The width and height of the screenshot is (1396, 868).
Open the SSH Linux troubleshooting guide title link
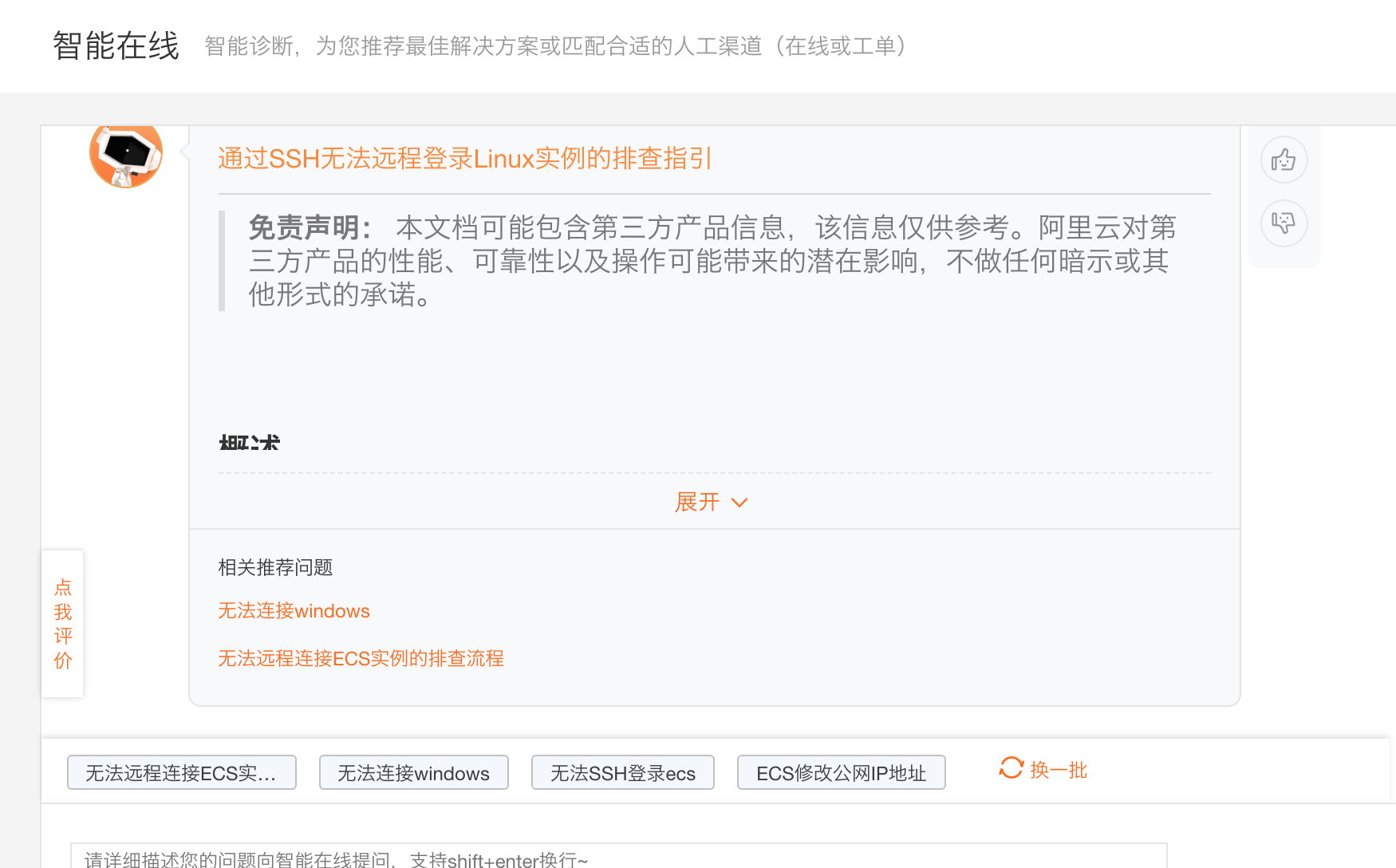(x=464, y=158)
